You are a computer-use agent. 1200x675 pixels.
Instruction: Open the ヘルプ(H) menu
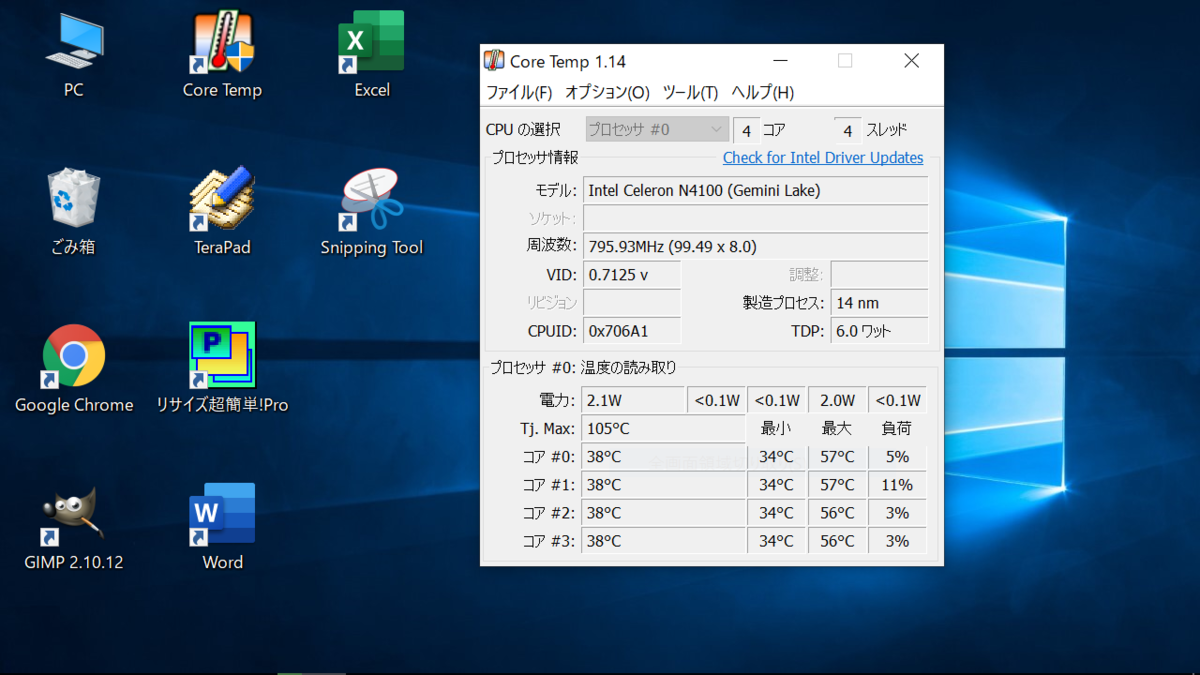tap(762, 93)
